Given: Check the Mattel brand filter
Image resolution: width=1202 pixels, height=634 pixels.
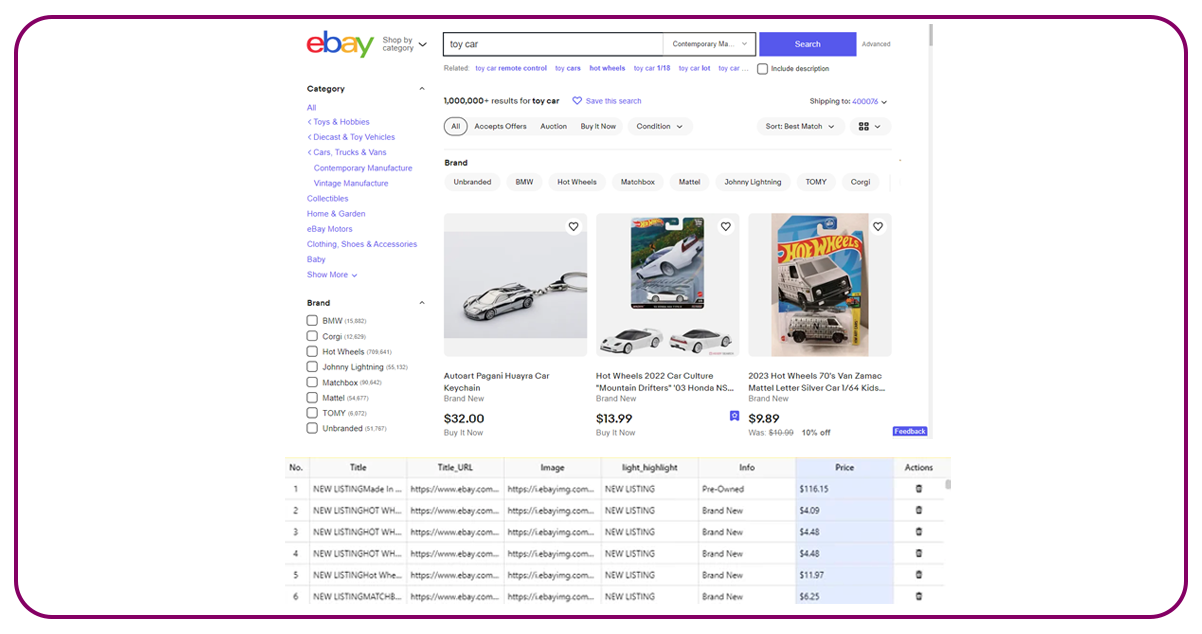Looking at the screenshot, I should 312,397.
